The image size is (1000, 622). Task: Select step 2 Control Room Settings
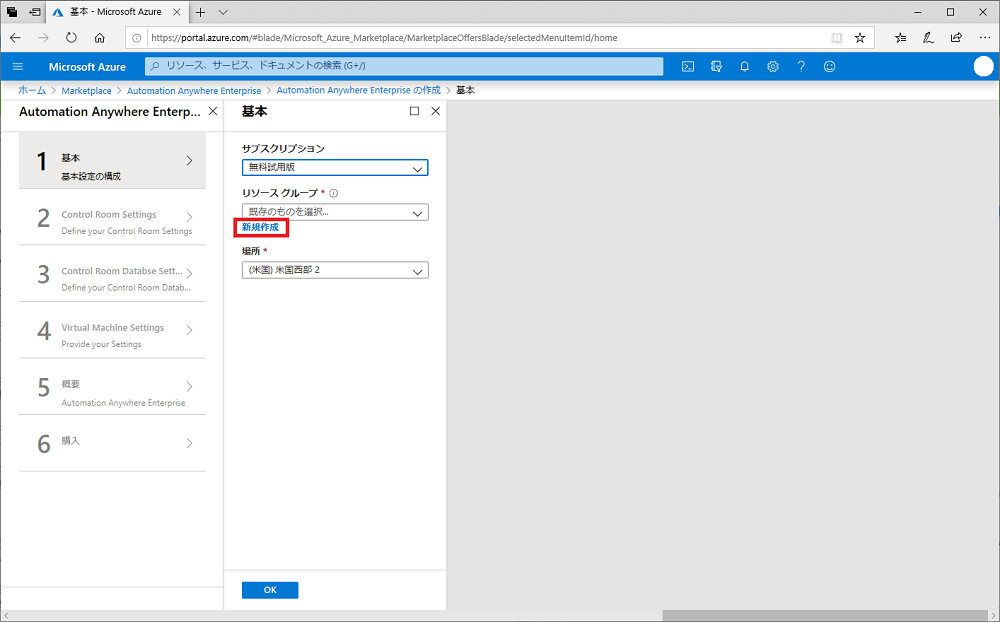pos(112,217)
